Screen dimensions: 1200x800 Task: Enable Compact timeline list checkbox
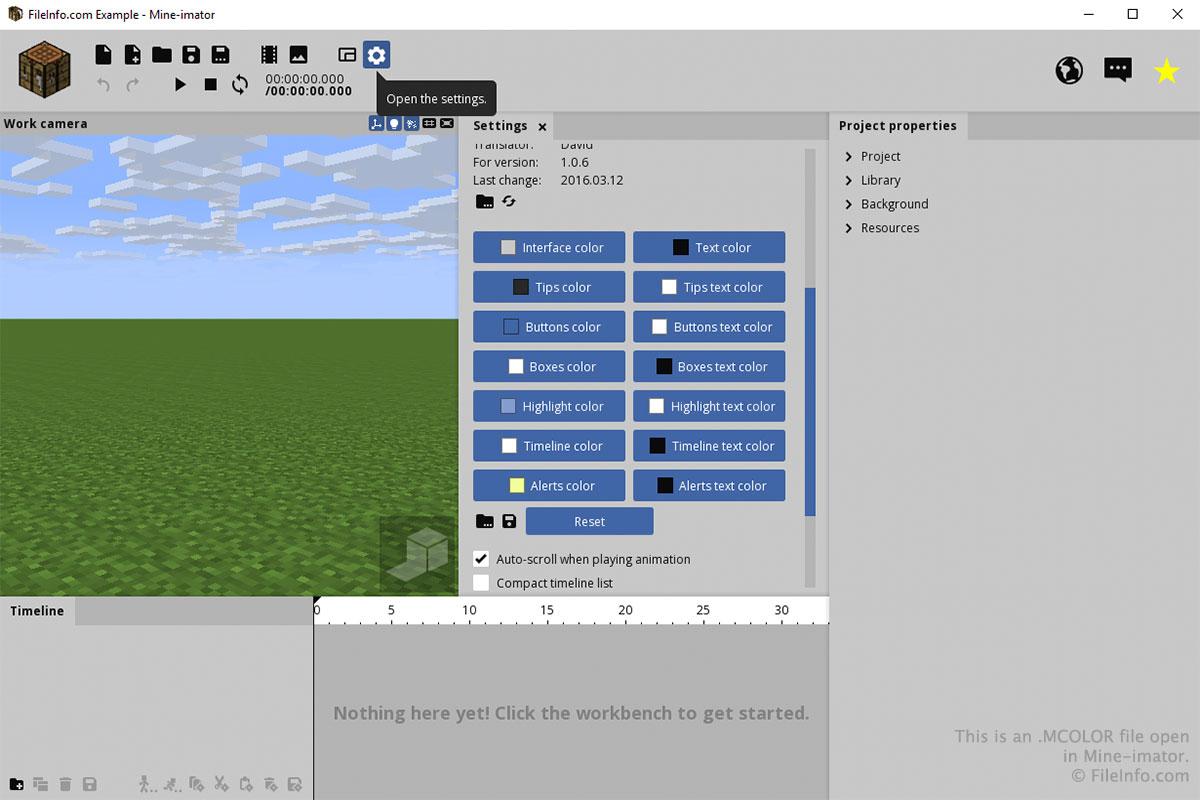click(x=481, y=583)
